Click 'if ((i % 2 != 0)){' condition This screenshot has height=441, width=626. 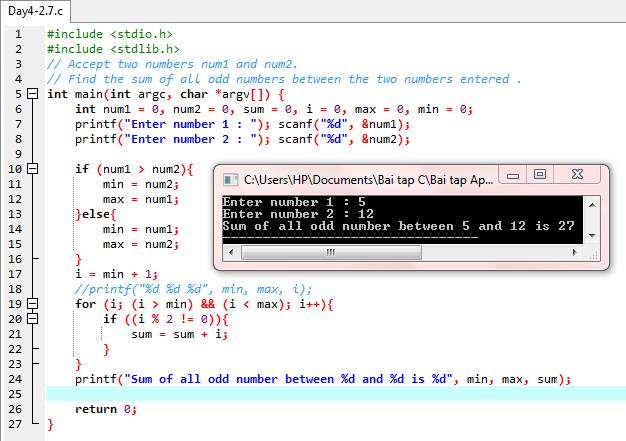click(x=166, y=319)
